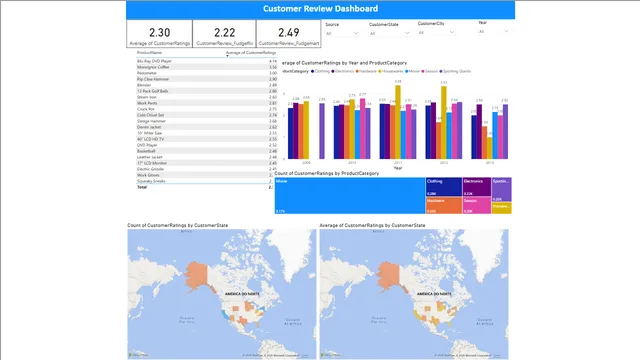Click the Season legend dot
The height and width of the screenshot is (360, 640).
coord(423,71)
